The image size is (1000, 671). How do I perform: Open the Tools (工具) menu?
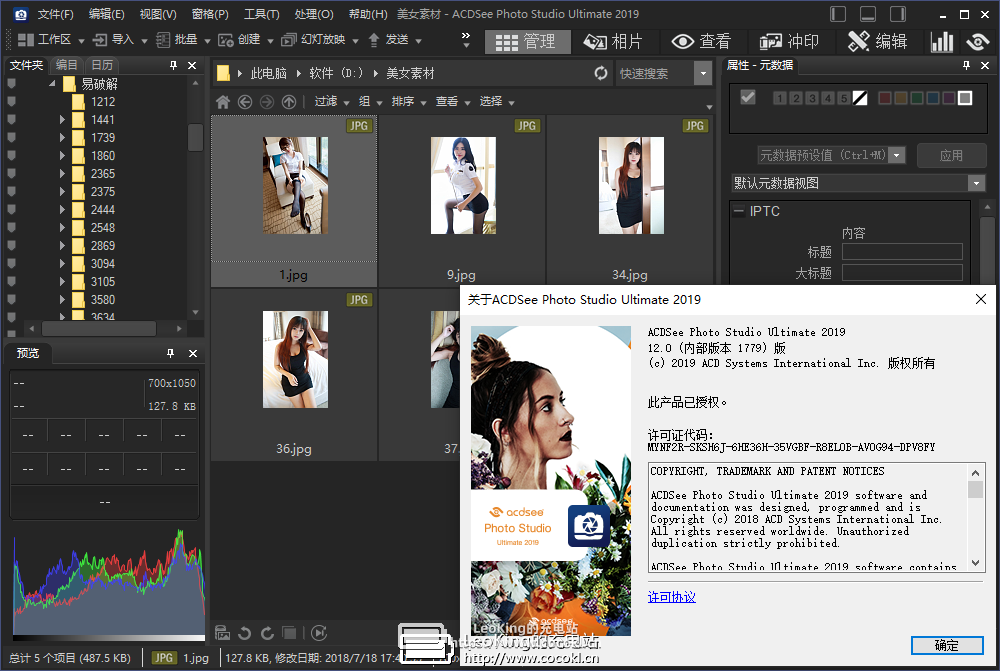tap(261, 14)
